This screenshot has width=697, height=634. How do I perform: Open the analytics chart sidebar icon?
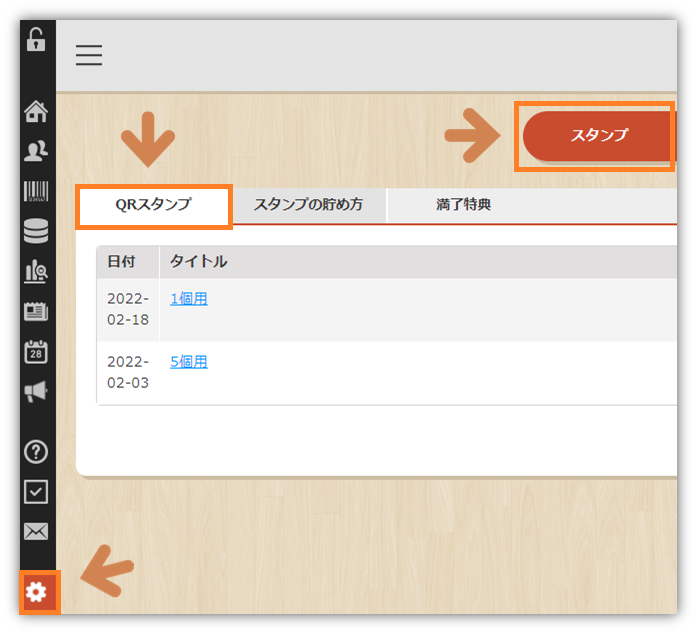(x=36, y=271)
